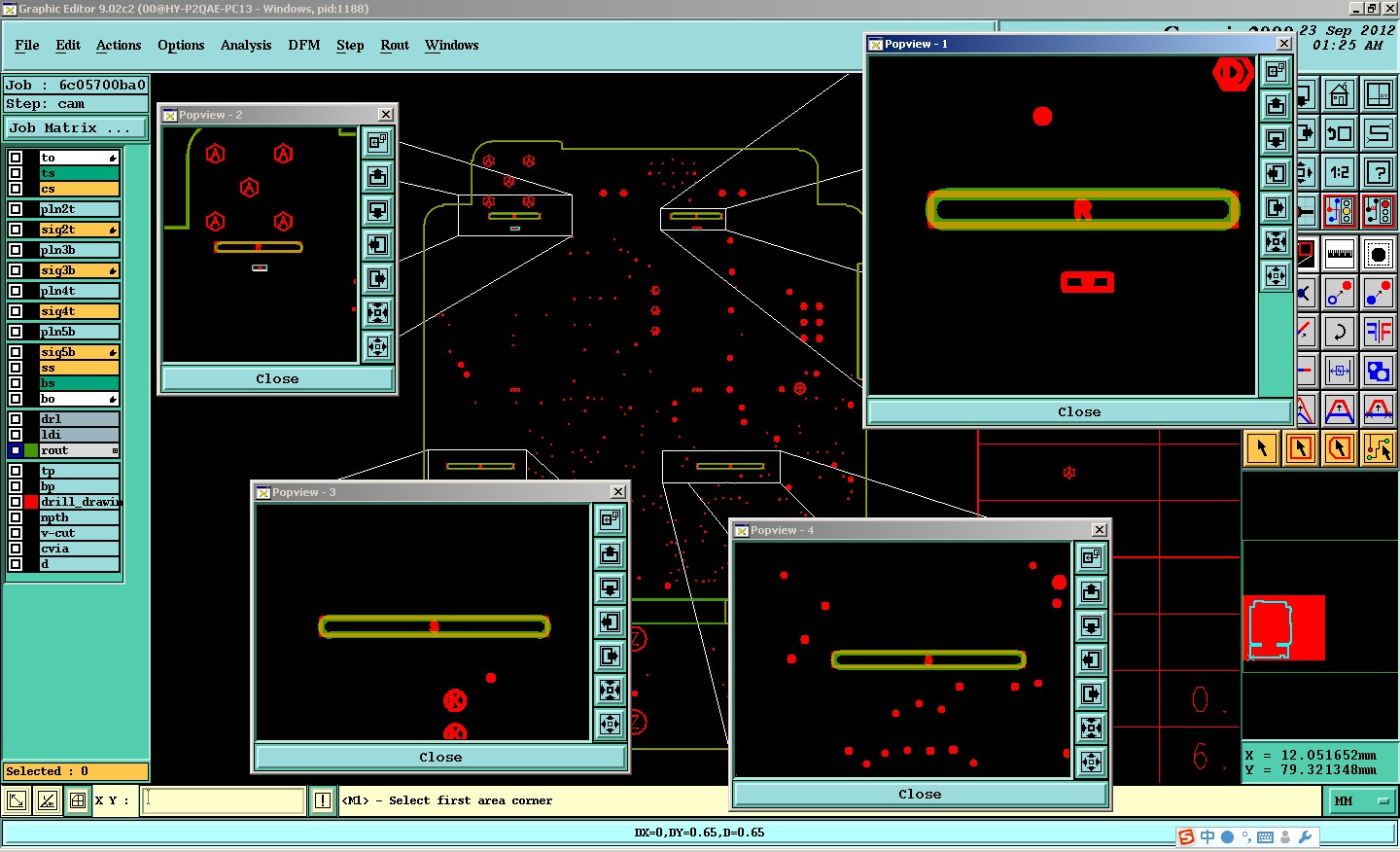
Task: Toggle the checkbox for layer pln2t
Action: (16, 209)
